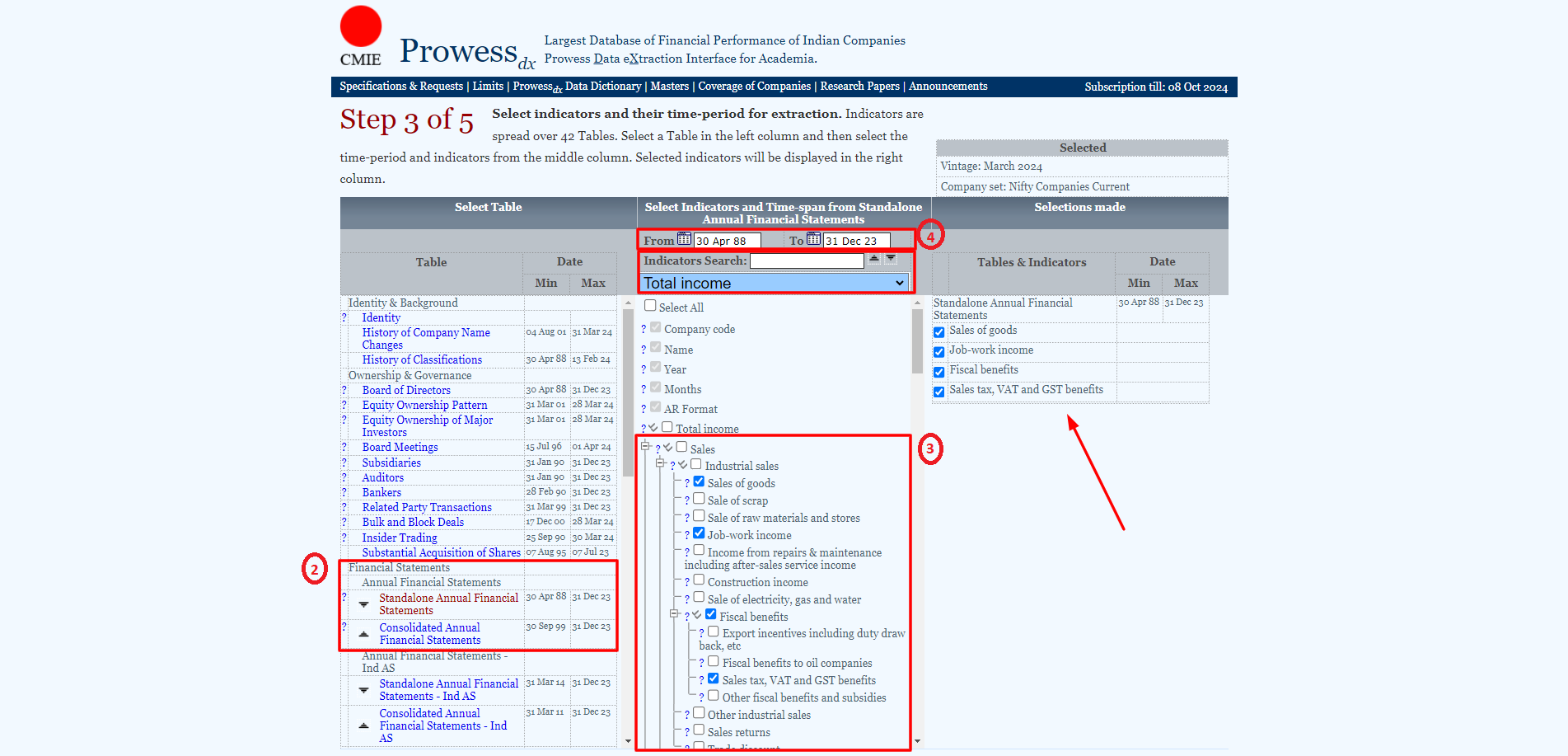This screenshot has height=756, width=1568.
Task: Click the From date field showing 30 Apr 88
Action: click(727, 241)
